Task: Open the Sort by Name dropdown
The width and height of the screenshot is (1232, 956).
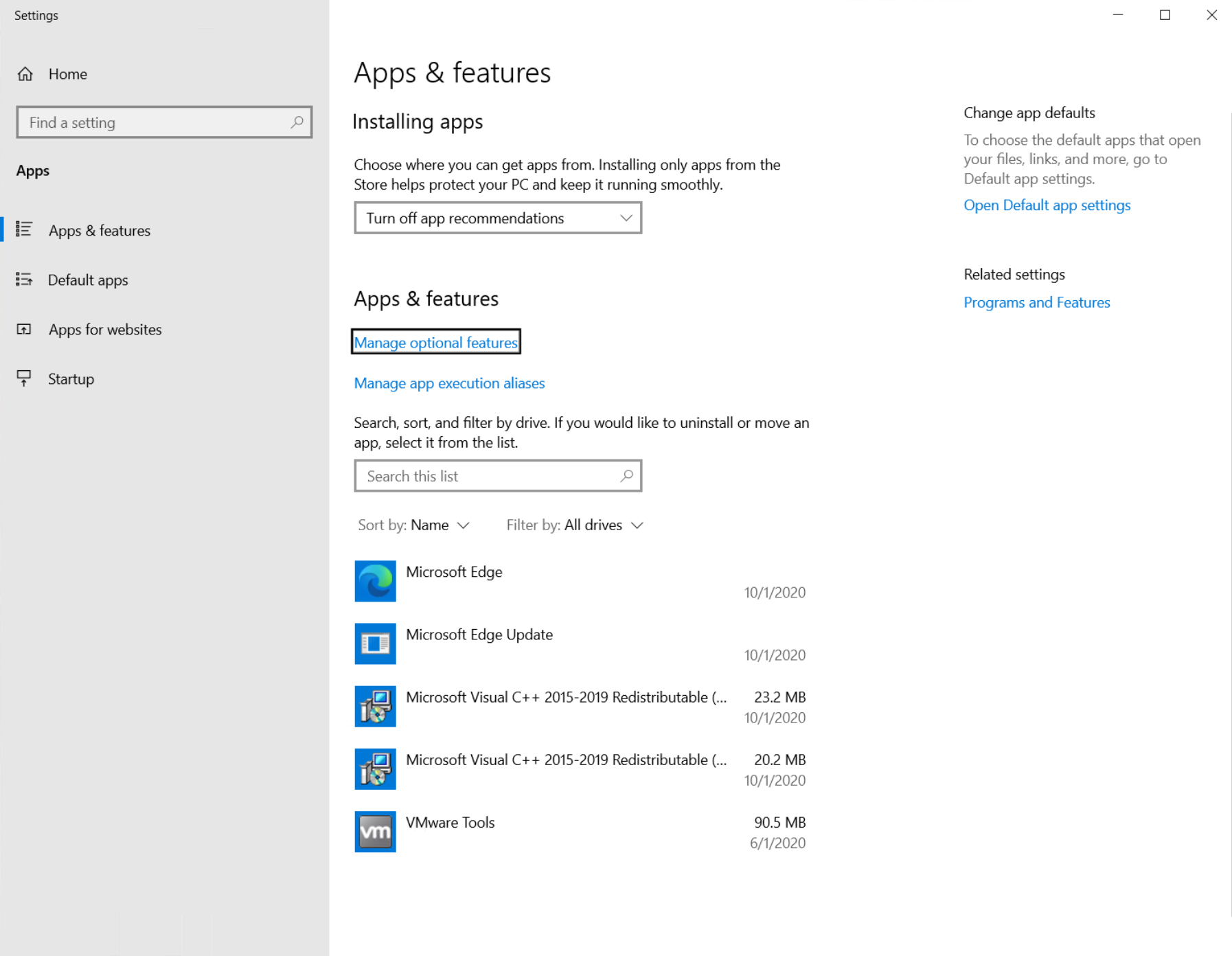Action: [413, 525]
